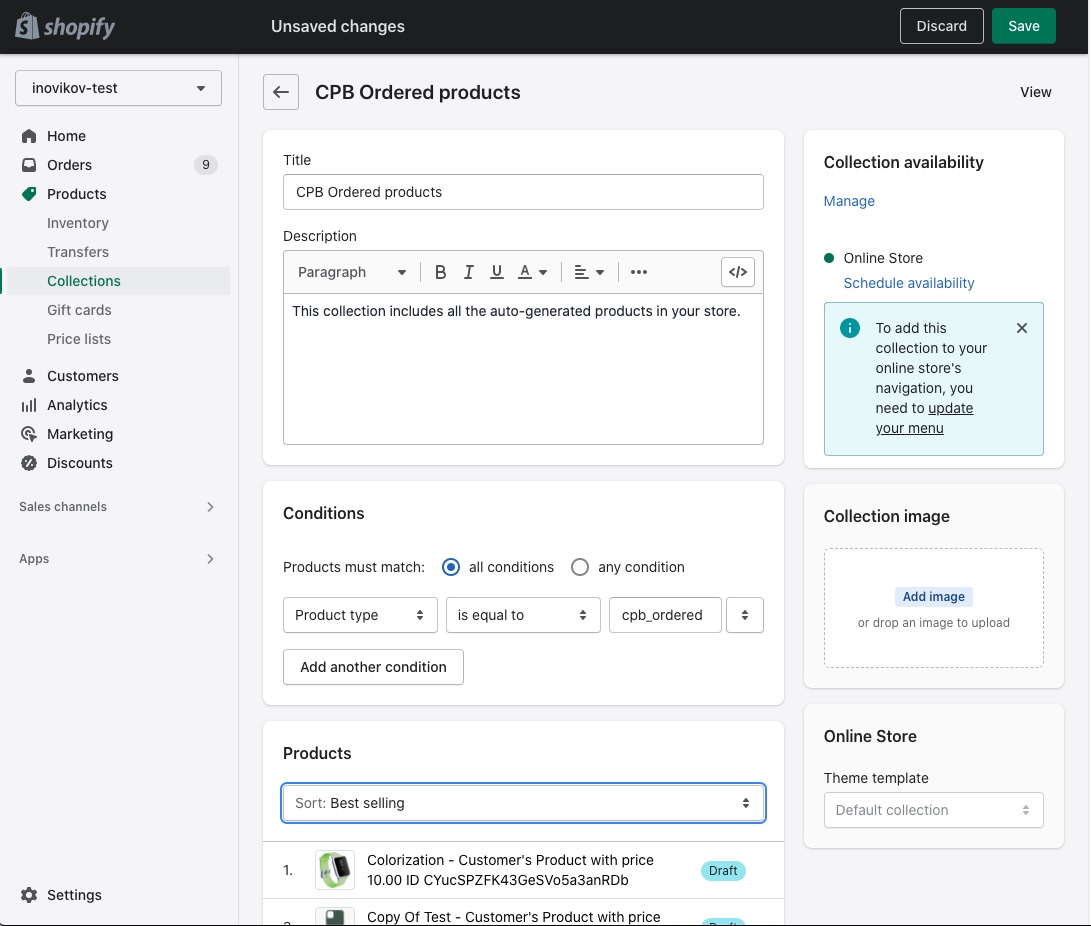
Task: Click the Discounts percent badge icon
Action: pyautogui.click(x=29, y=463)
